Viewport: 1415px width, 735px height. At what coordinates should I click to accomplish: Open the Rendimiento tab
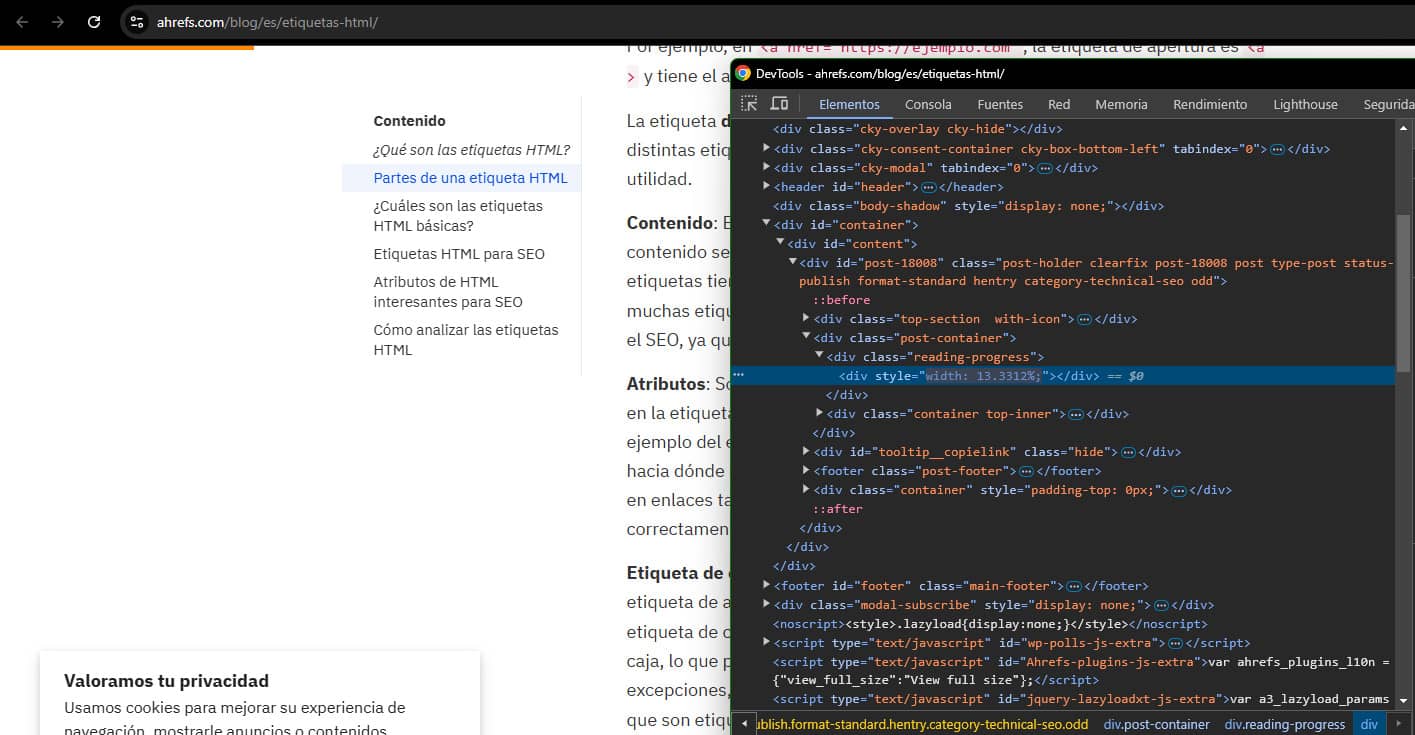pos(1210,104)
